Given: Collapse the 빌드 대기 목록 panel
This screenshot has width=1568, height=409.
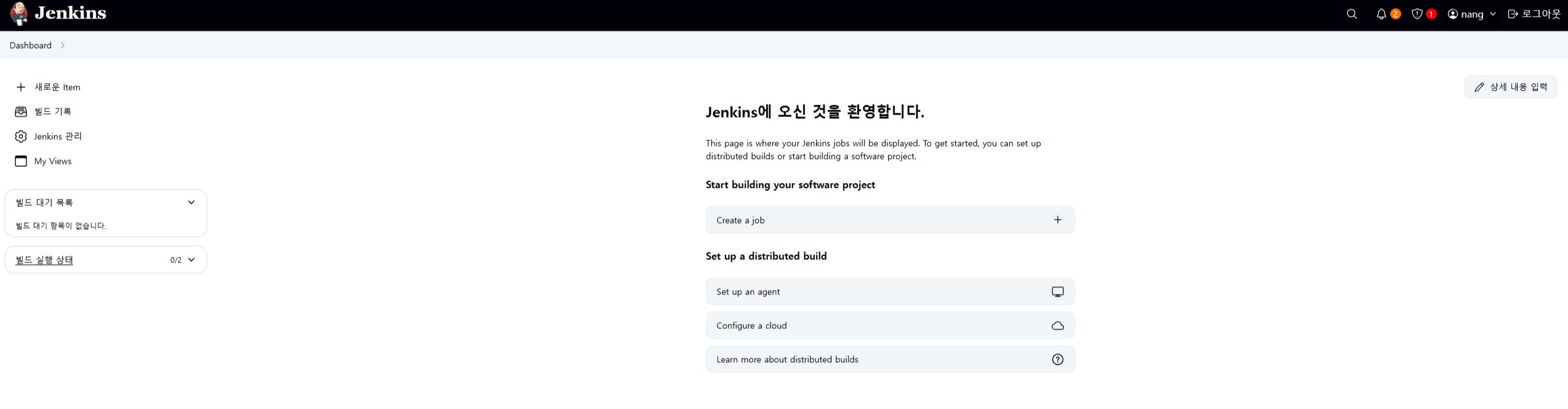Looking at the screenshot, I should tap(191, 203).
